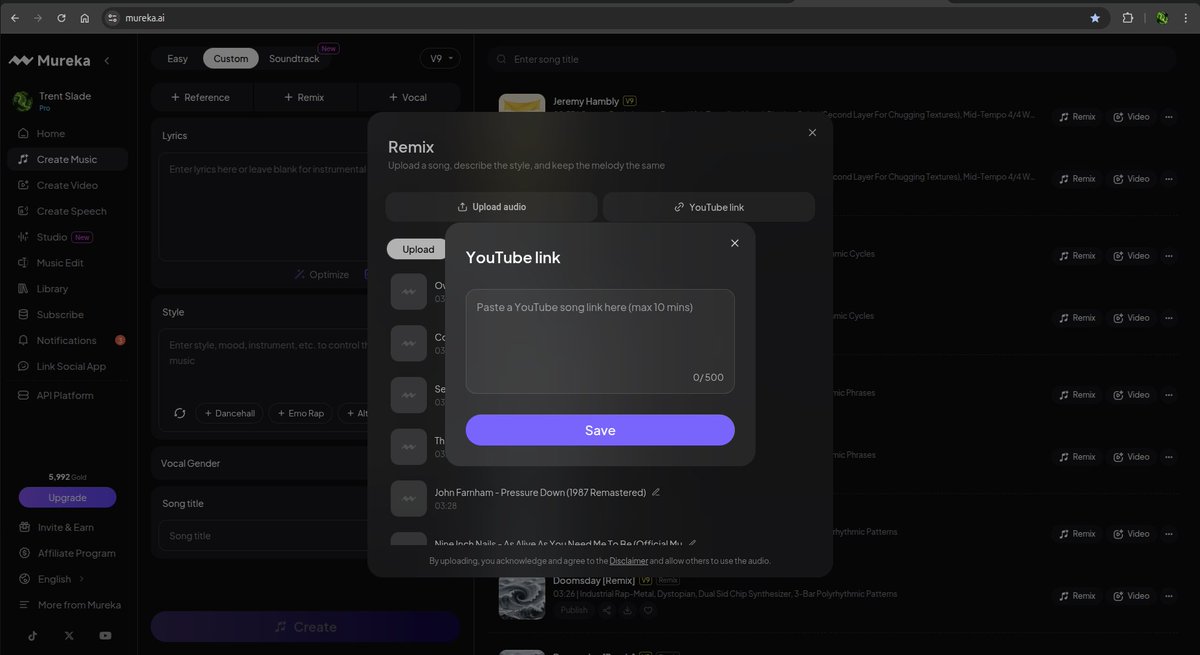Click the heart icon under Doomsday [Remix]

pos(648,610)
